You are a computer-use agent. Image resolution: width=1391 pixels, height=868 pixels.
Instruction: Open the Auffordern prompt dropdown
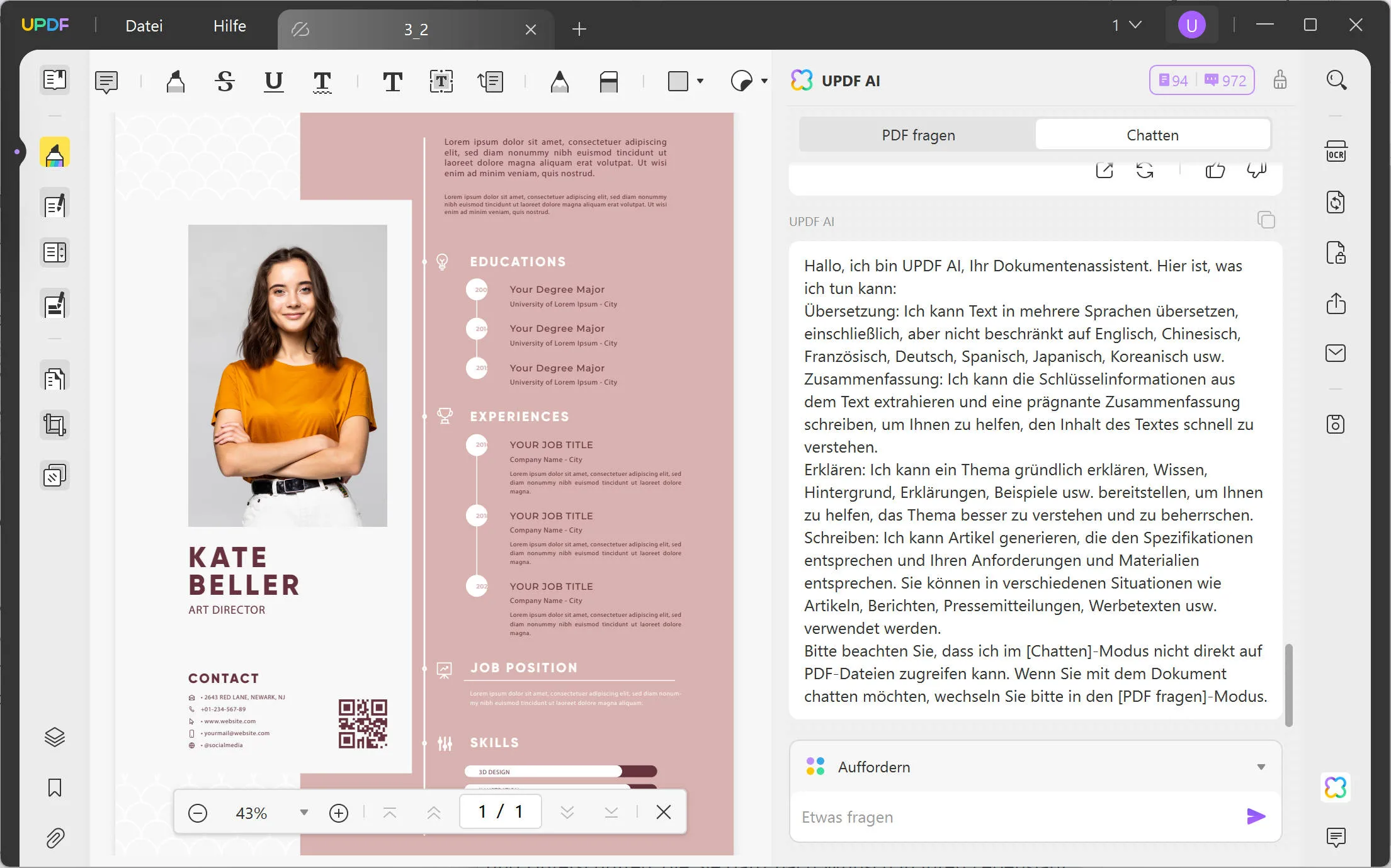pos(1261,767)
